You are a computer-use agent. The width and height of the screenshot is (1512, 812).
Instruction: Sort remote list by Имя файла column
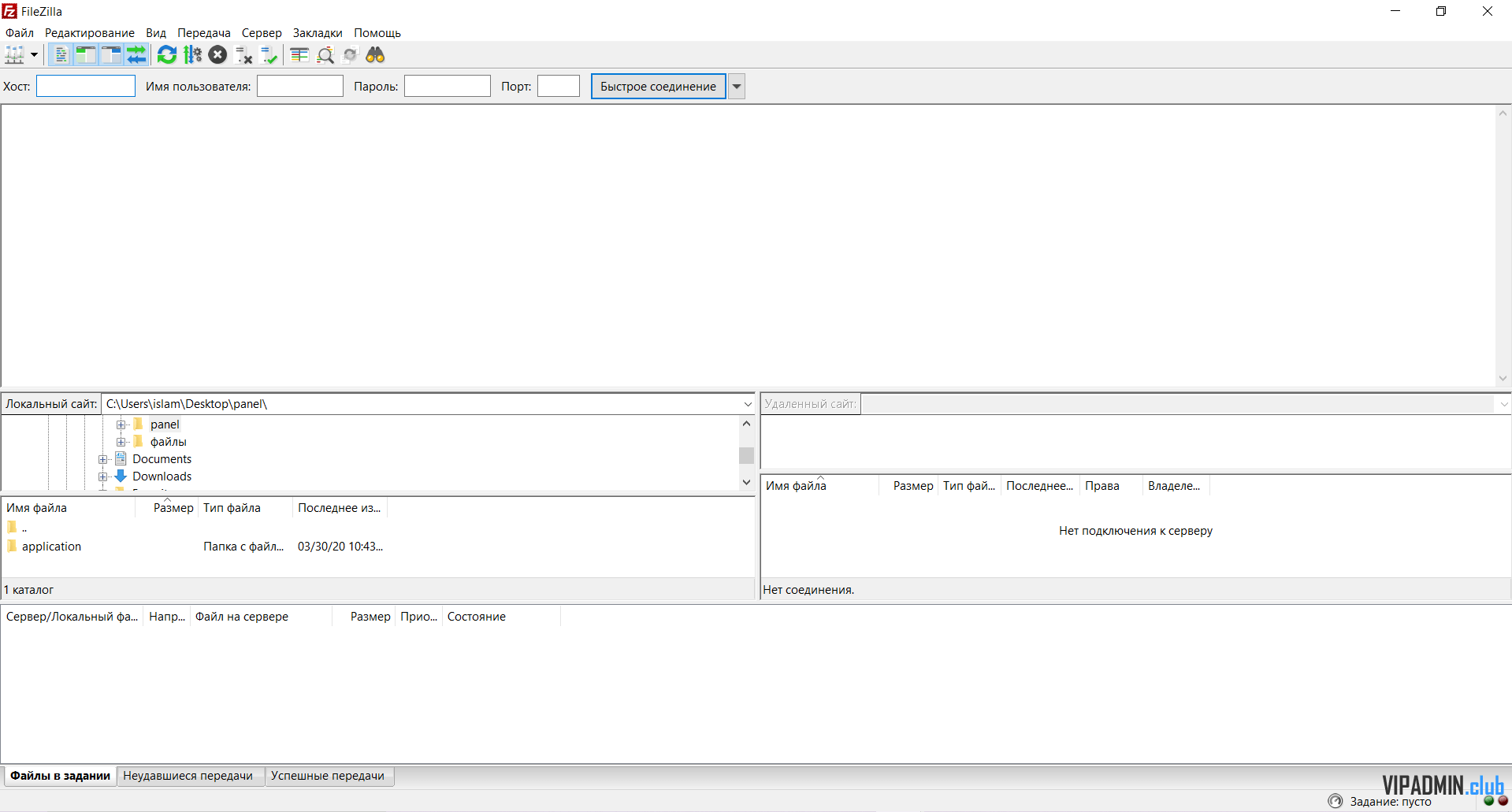pos(819,486)
